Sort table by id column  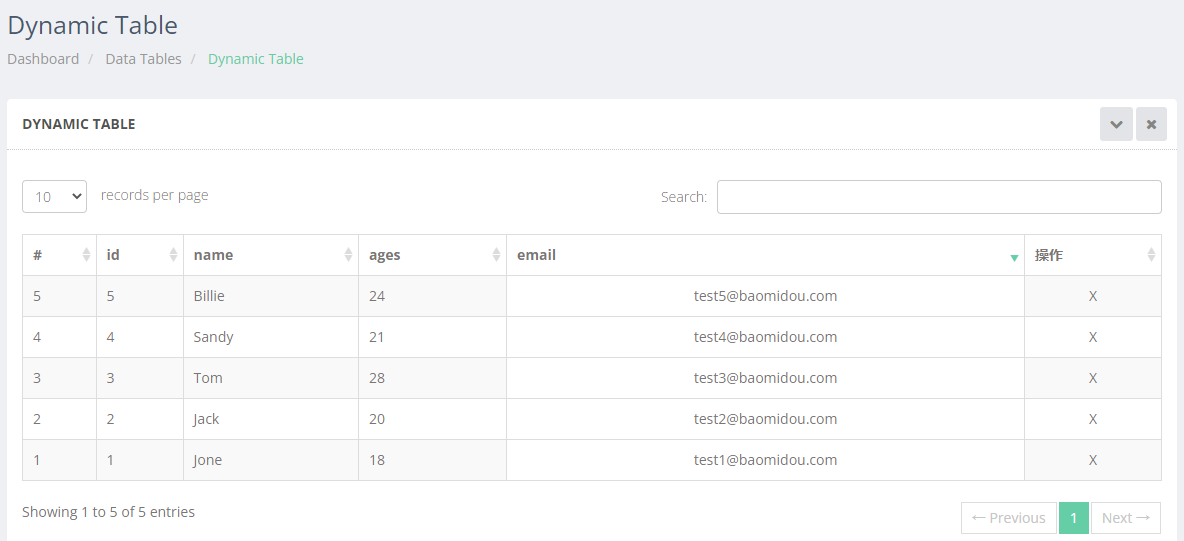[x=140, y=255]
